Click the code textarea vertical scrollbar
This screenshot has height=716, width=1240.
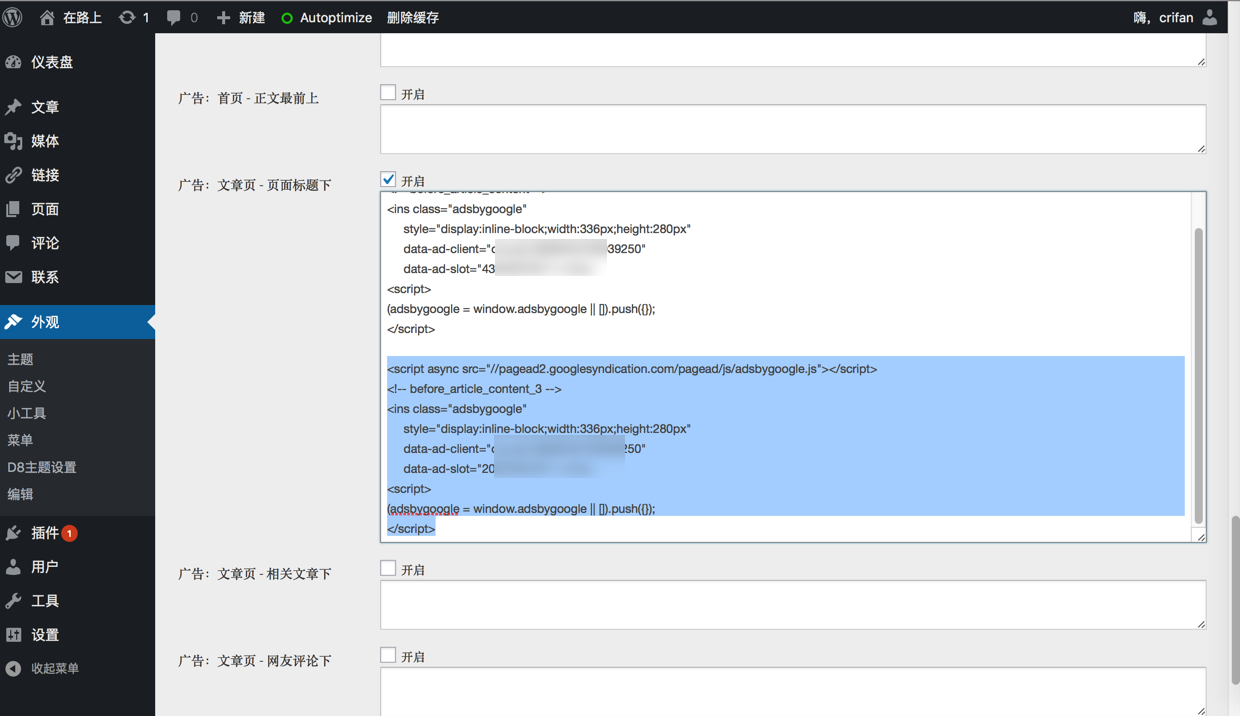click(1198, 375)
